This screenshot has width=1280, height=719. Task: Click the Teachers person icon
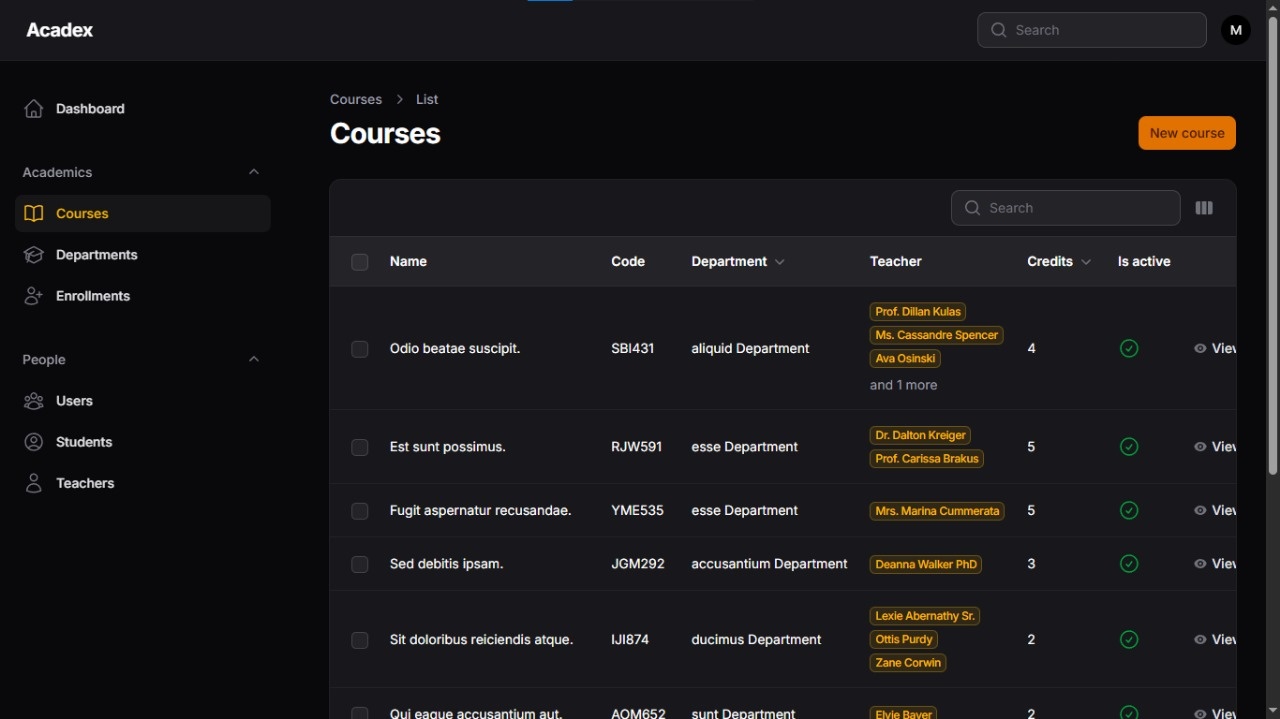point(34,483)
